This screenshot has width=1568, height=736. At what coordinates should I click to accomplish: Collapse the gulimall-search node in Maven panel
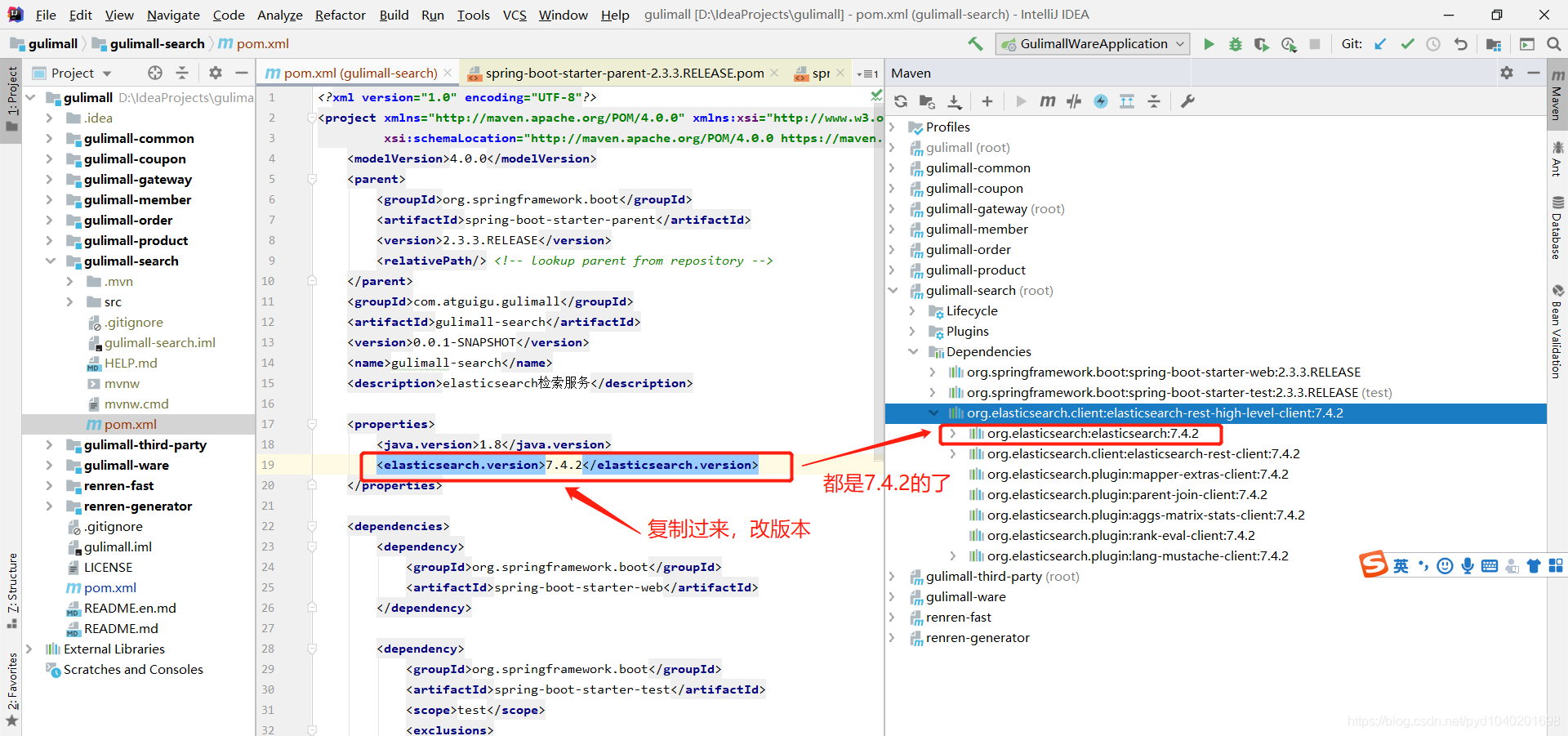tap(893, 290)
